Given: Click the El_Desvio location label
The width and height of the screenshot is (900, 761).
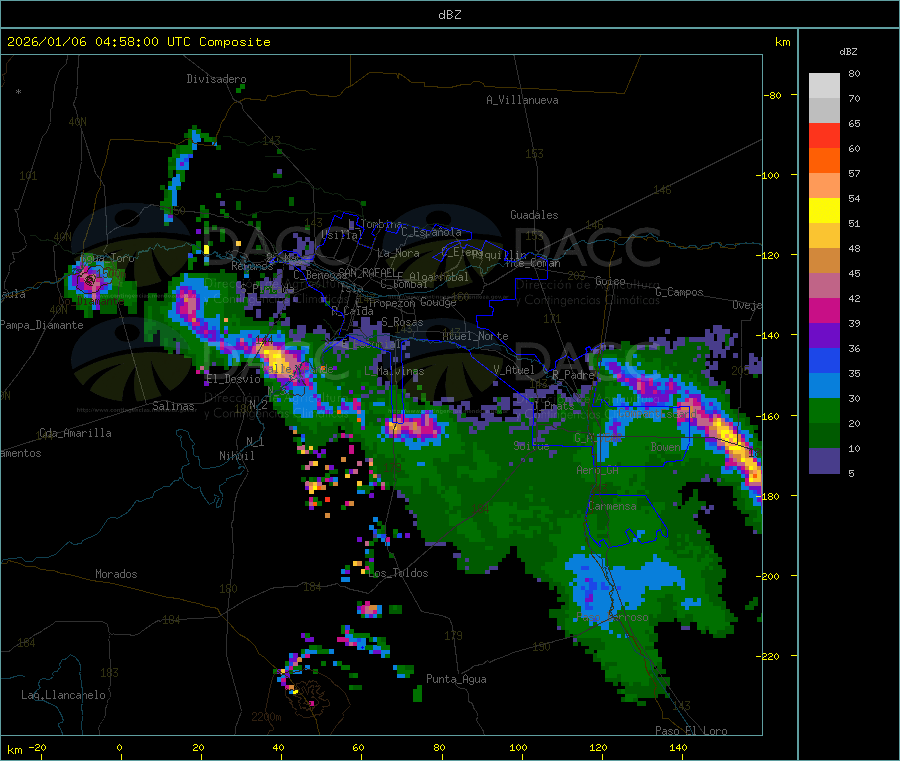Looking at the screenshot, I should (233, 379).
